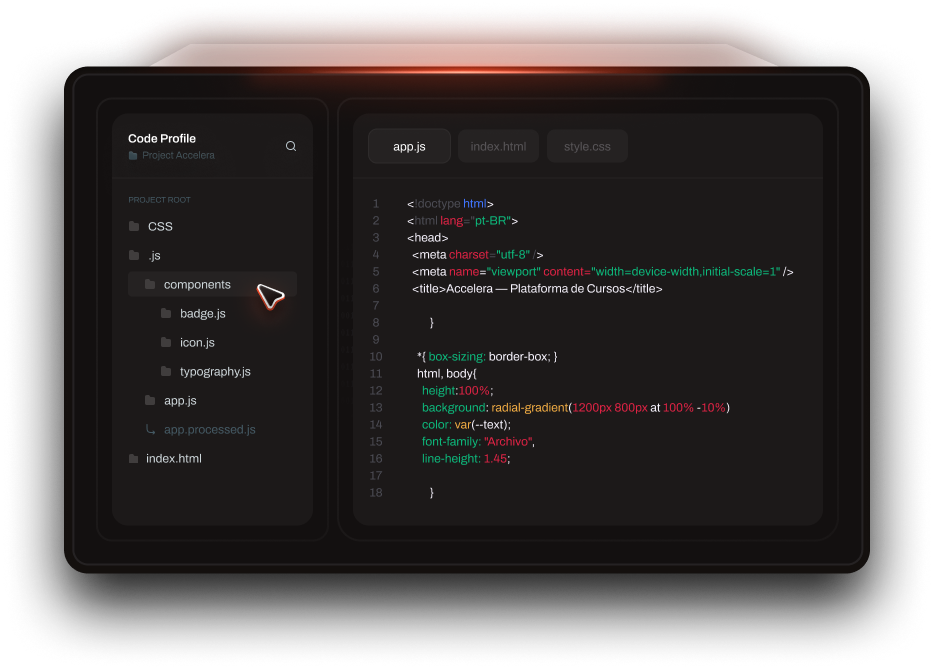The width and height of the screenshot is (934, 670).
Task: Click the <head> tag line
Action: tap(428, 238)
